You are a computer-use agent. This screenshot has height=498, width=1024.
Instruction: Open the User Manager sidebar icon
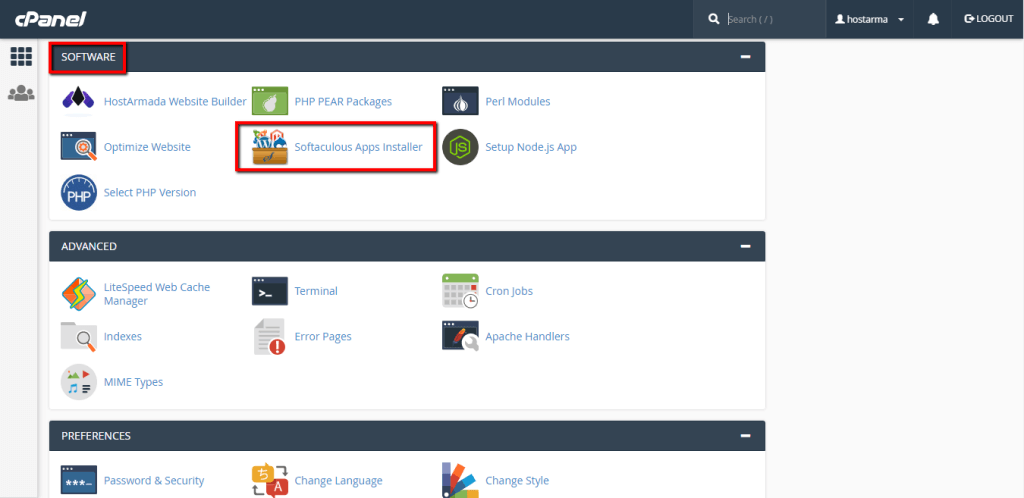click(22, 93)
